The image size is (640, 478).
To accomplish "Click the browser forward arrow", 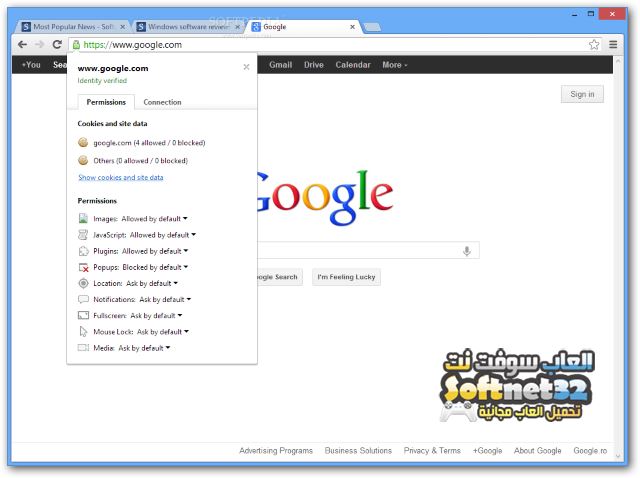I will [x=40, y=44].
